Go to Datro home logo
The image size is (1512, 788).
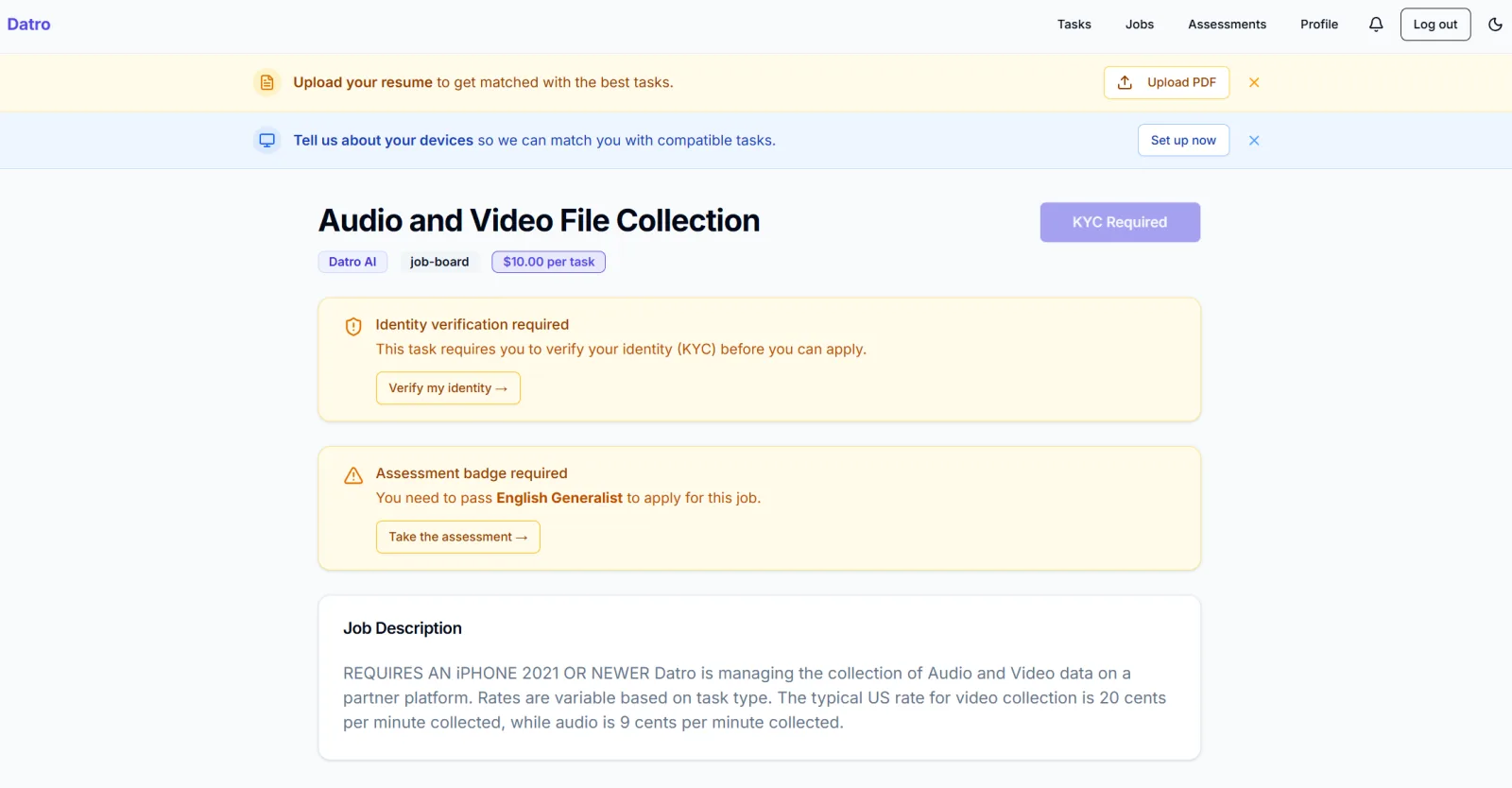pyautogui.click(x=29, y=25)
